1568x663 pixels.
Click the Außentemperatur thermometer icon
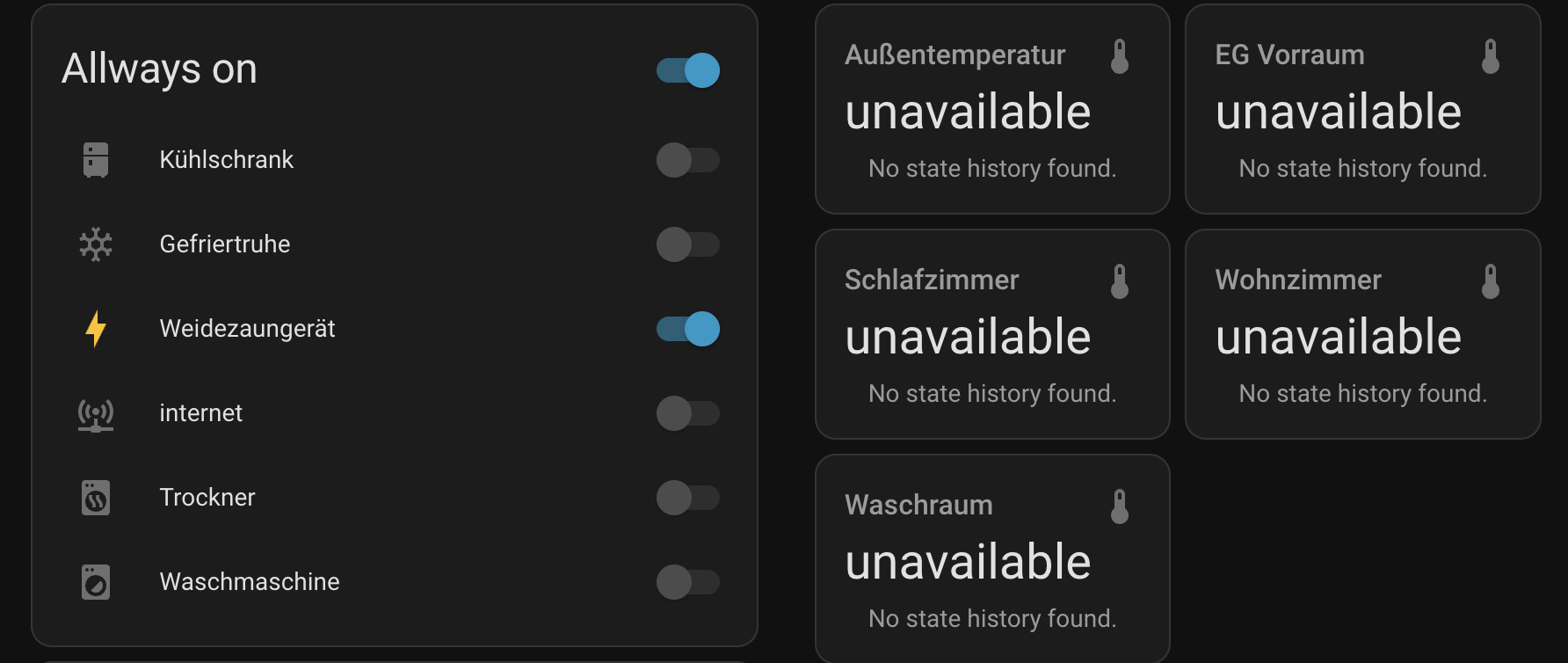1120,56
